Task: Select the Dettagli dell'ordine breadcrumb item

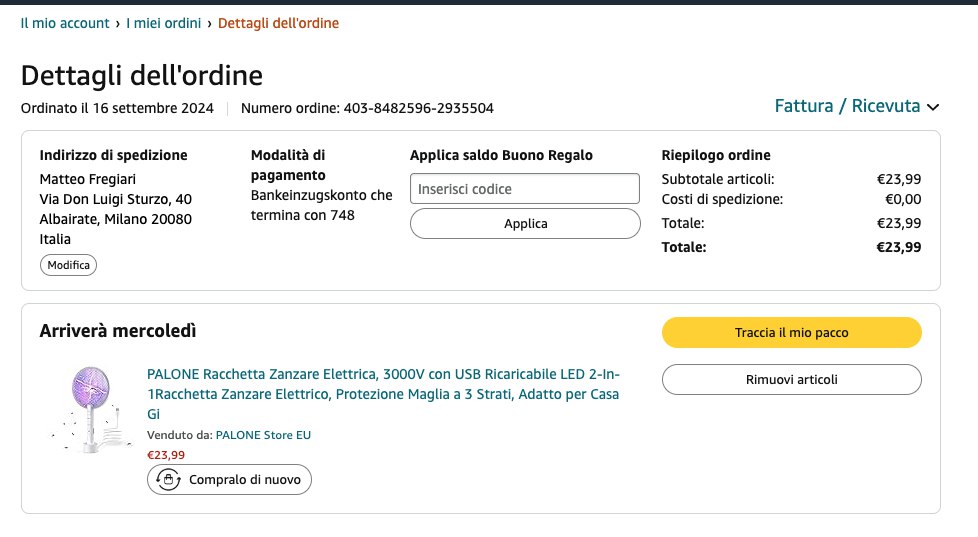Action: click(x=278, y=23)
